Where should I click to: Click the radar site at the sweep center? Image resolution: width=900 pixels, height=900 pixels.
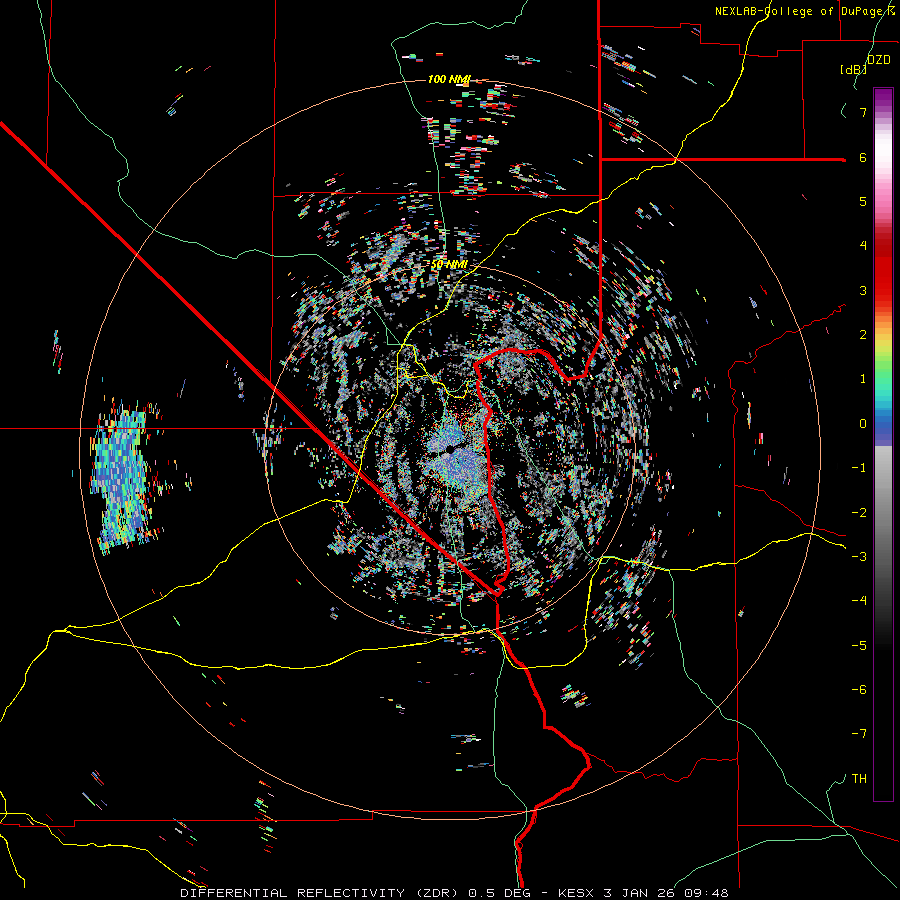click(x=451, y=451)
